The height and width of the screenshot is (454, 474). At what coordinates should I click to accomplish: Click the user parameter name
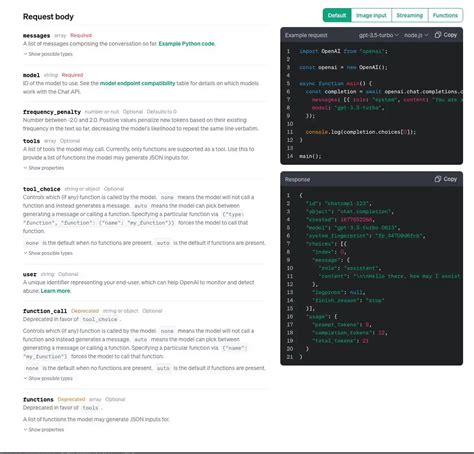[30, 274]
